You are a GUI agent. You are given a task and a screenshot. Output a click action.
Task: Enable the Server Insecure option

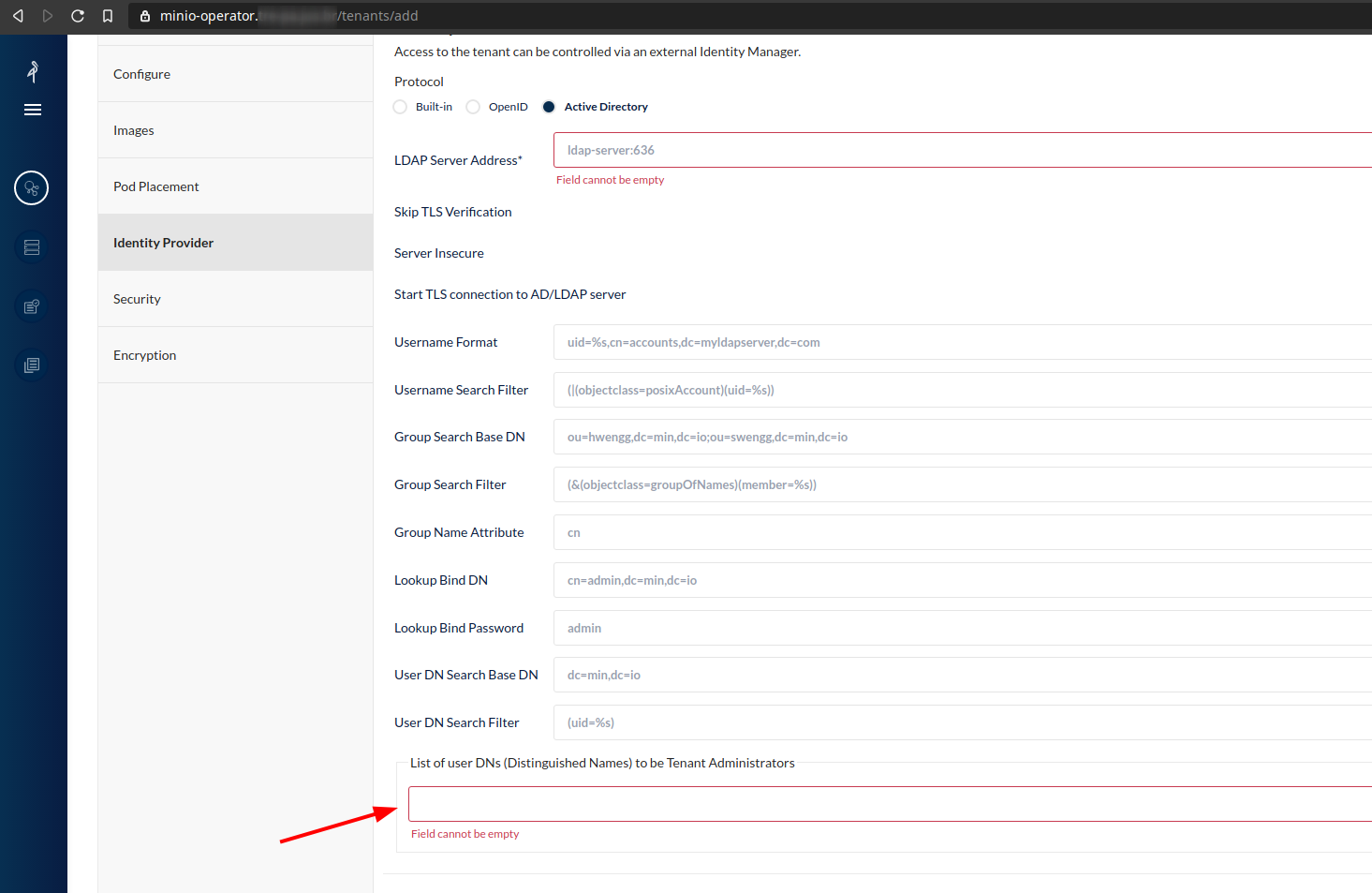(x=438, y=253)
